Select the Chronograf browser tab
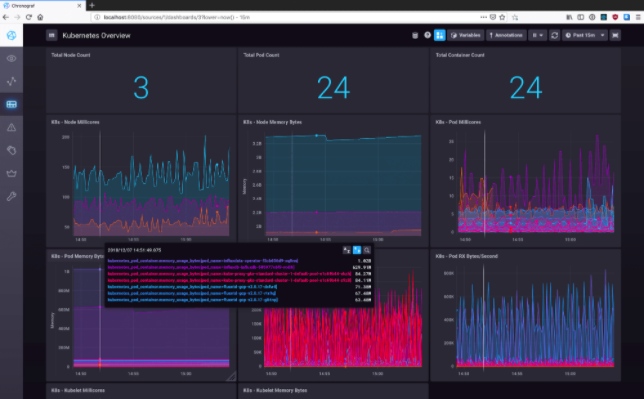644x399 pixels. point(42,6)
